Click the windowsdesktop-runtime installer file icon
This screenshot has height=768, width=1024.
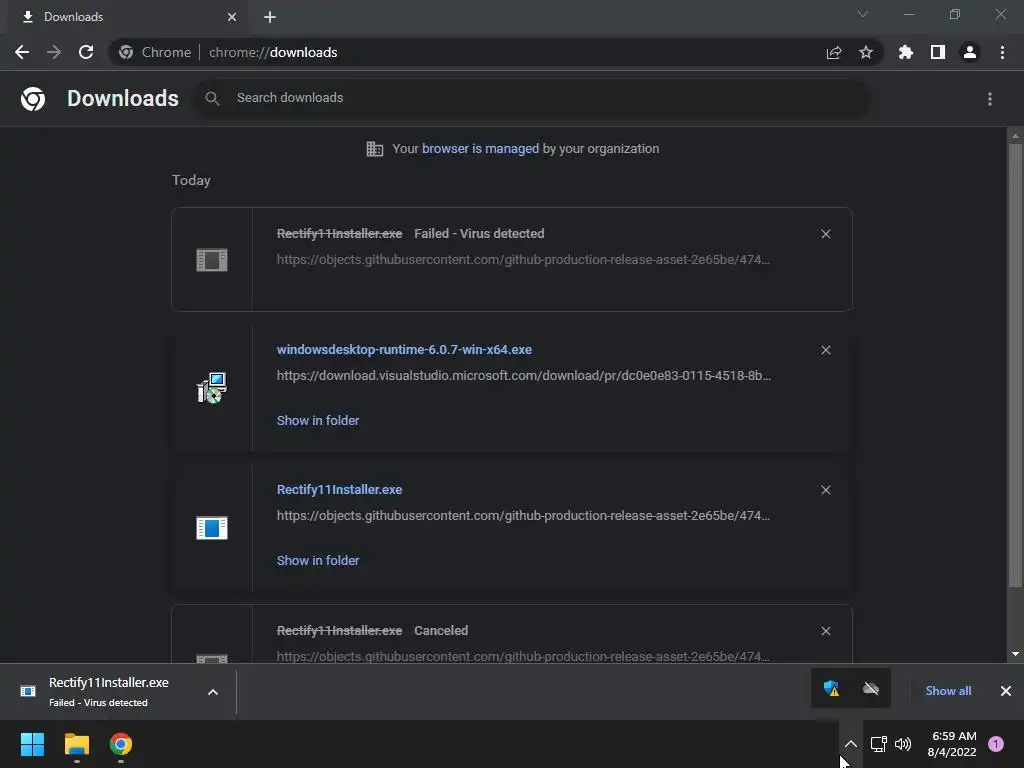(212, 388)
